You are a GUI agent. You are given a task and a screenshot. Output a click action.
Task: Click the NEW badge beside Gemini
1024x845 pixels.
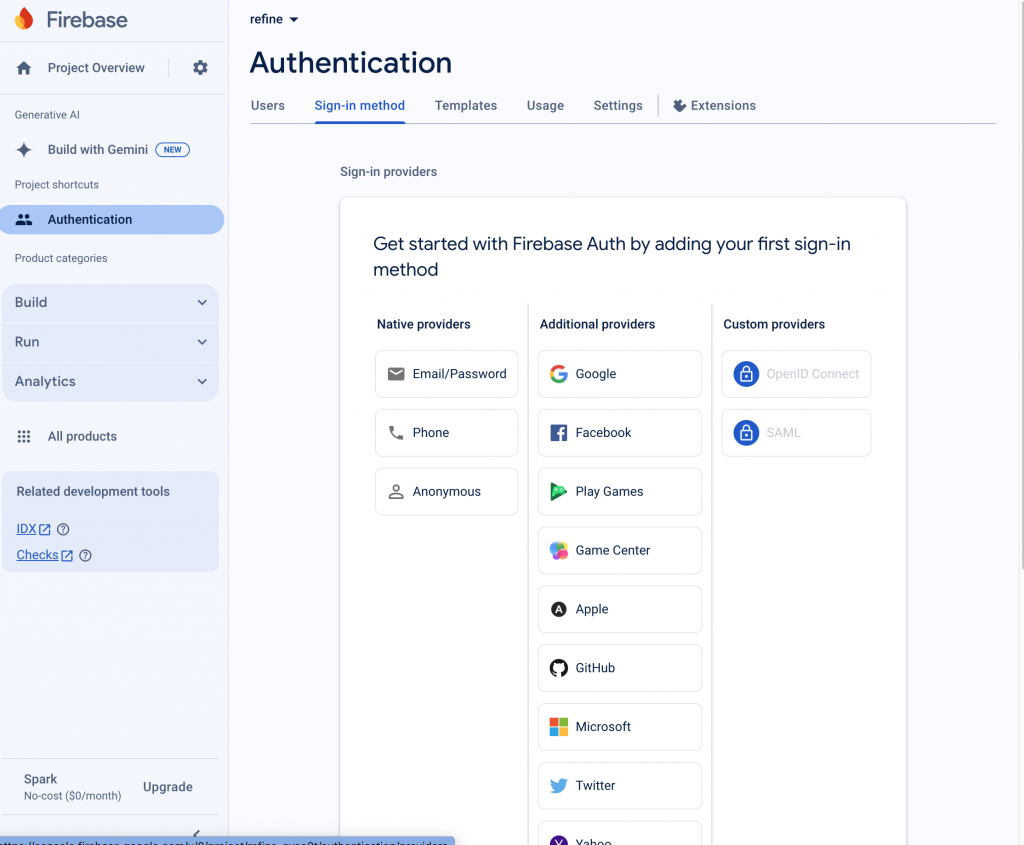[172, 150]
